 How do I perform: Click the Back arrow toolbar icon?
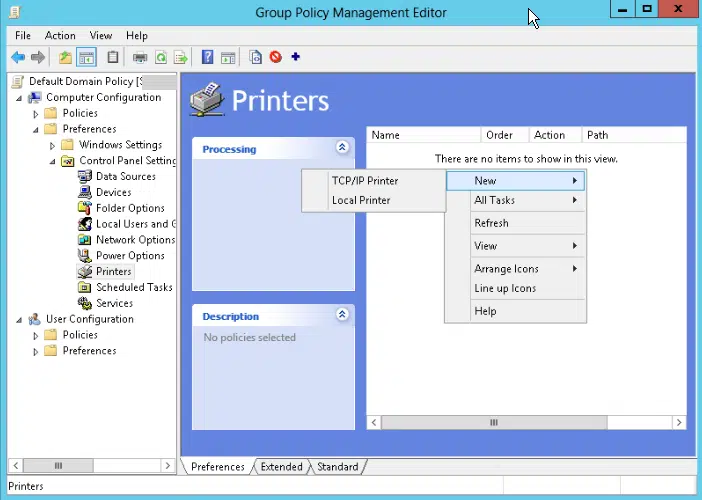18,57
